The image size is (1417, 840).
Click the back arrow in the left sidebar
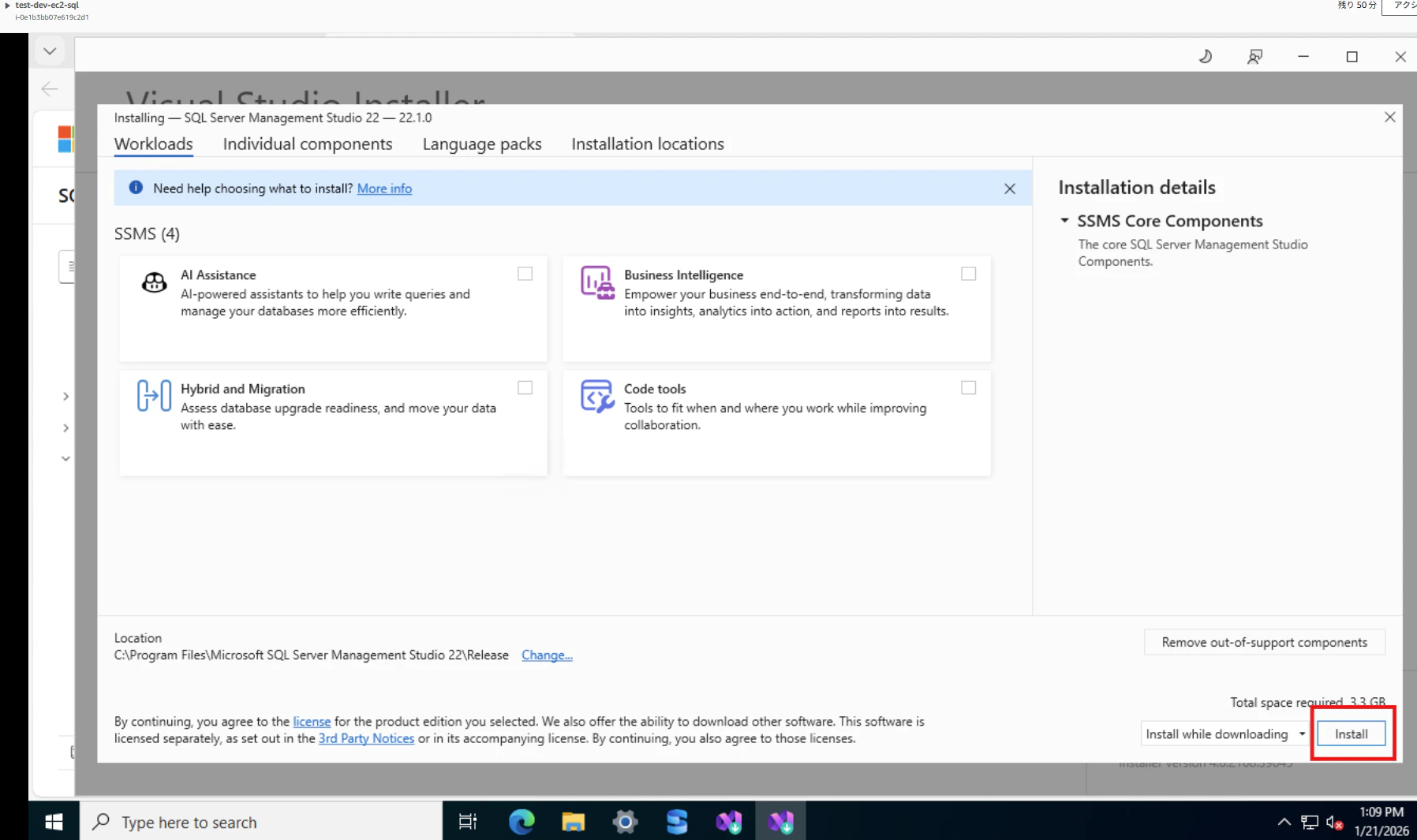coord(50,89)
